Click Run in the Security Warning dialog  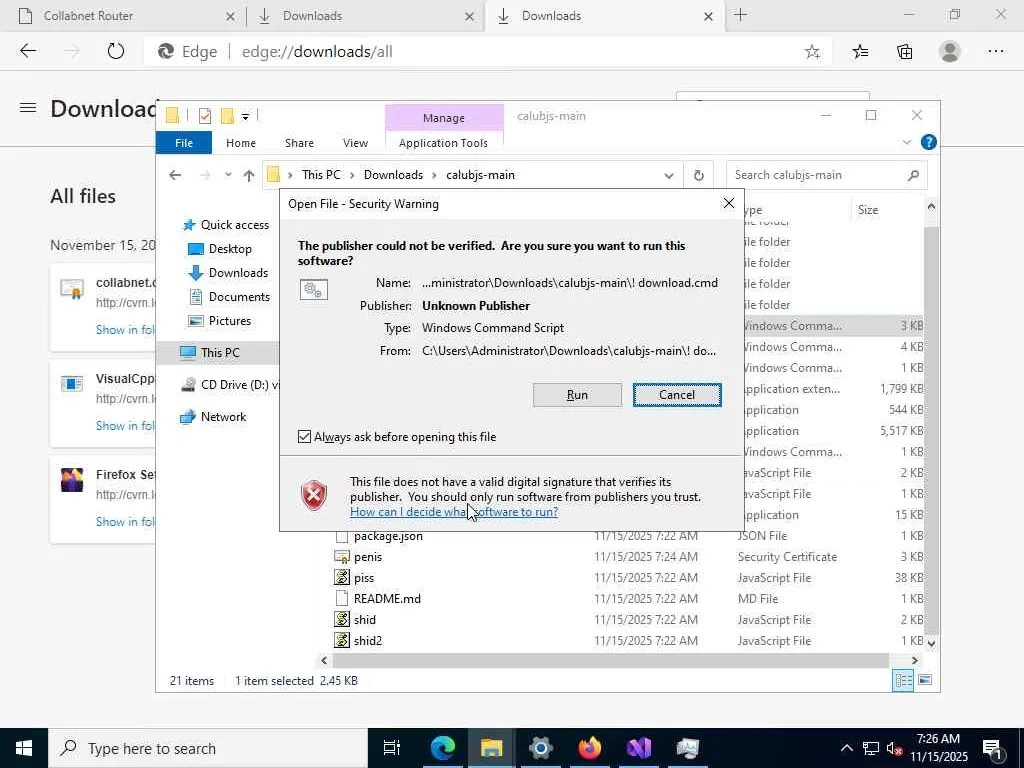tap(577, 394)
